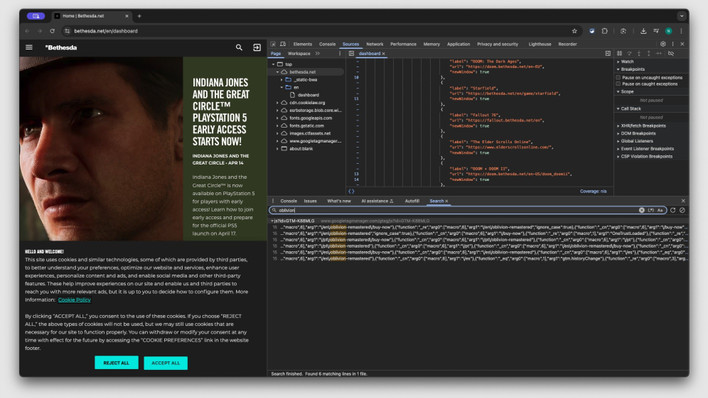708x398 pixels.
Task: Toggle the debugger sidebar icon
Action: (608, 53)
